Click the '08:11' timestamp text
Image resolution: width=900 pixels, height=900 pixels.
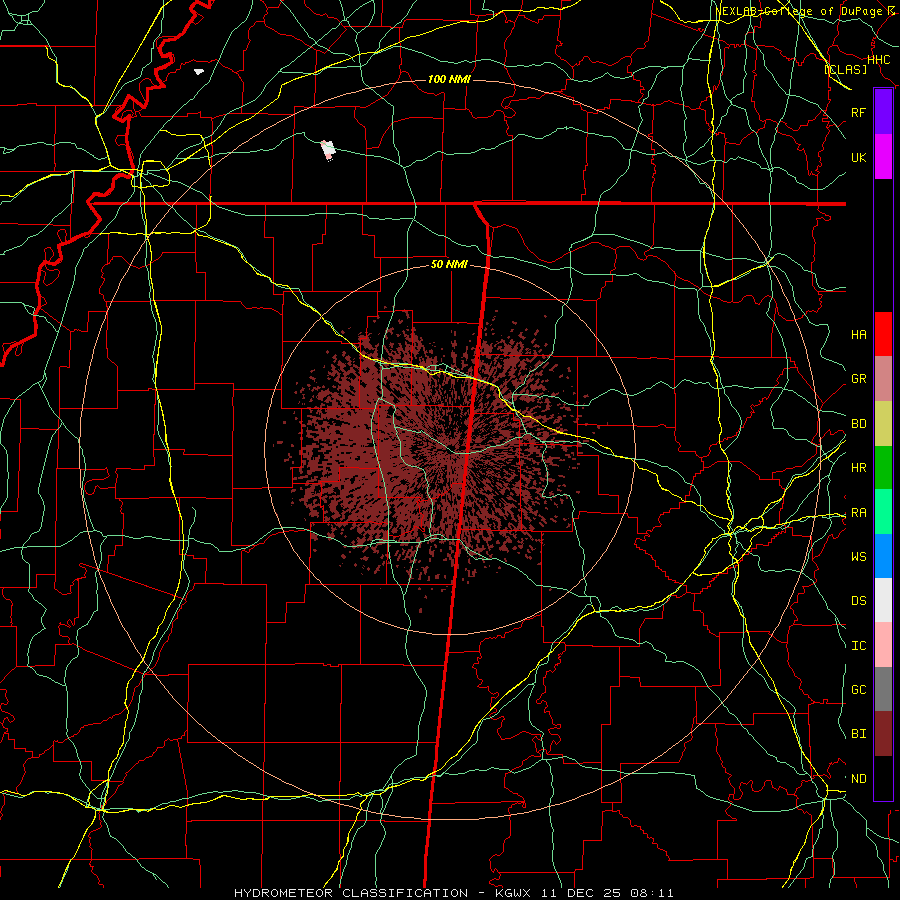651,893
